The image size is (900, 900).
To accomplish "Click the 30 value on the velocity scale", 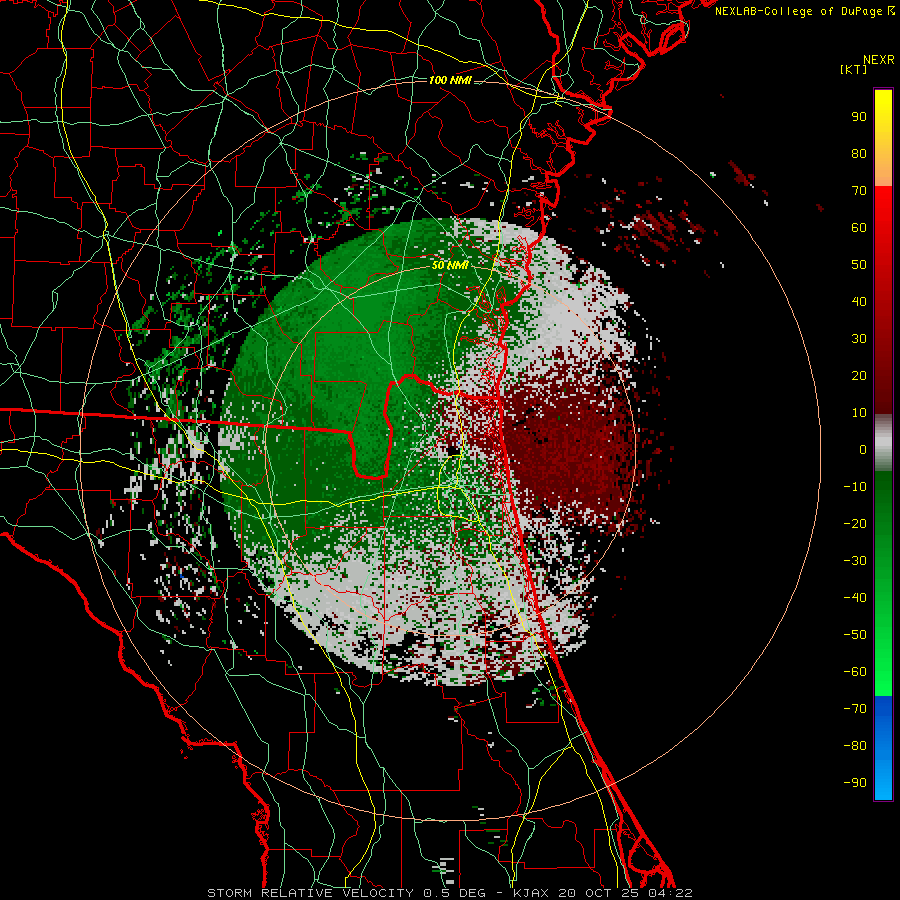I will 859,339.
